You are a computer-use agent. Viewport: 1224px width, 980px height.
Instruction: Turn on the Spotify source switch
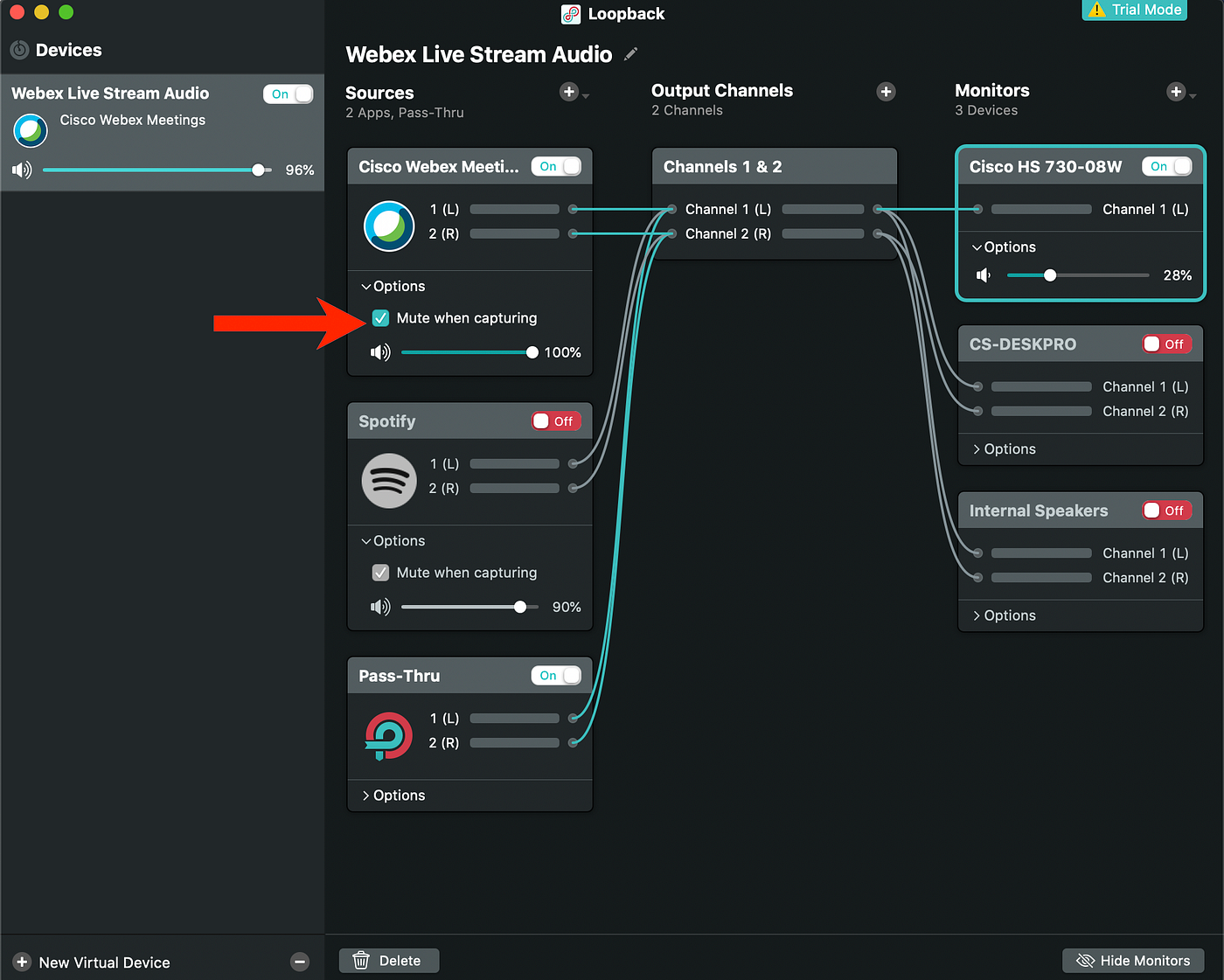coord(556,421)
